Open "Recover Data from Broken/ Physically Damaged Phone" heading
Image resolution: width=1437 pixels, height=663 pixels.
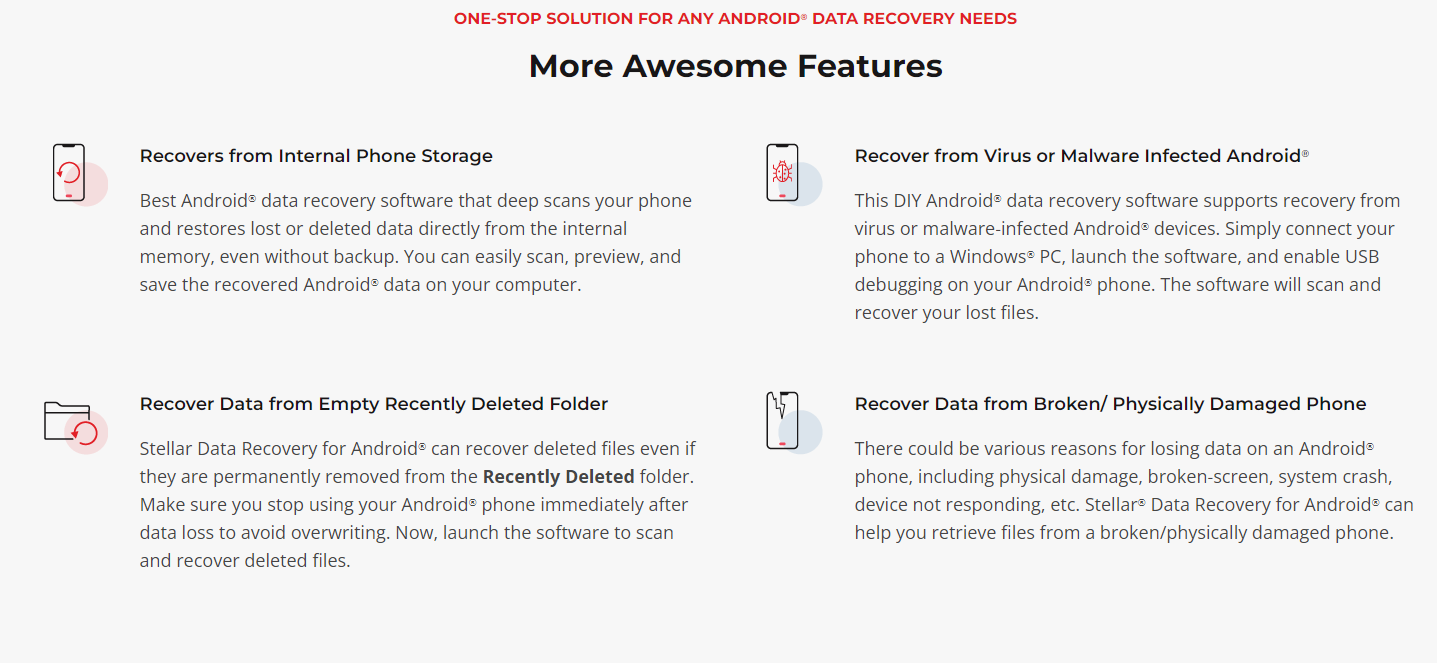1110,404
